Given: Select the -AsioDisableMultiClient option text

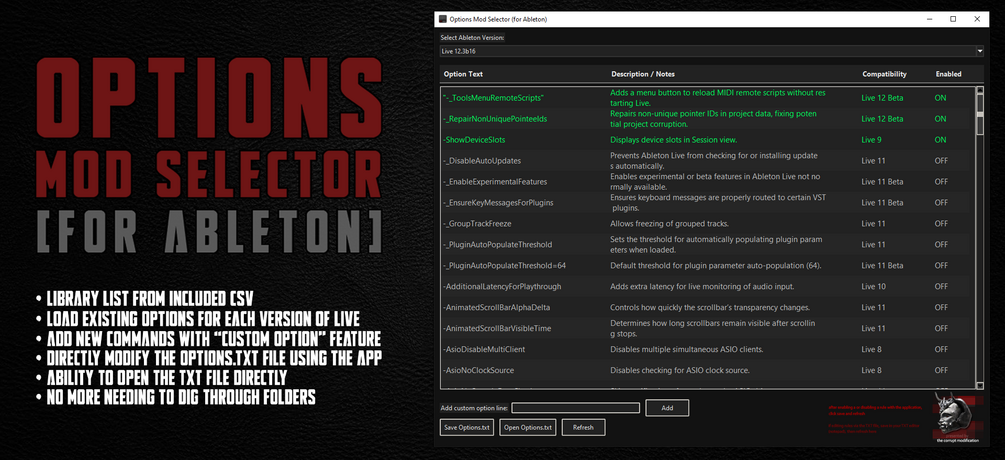Looking at the screenshot, I should 484,349.
